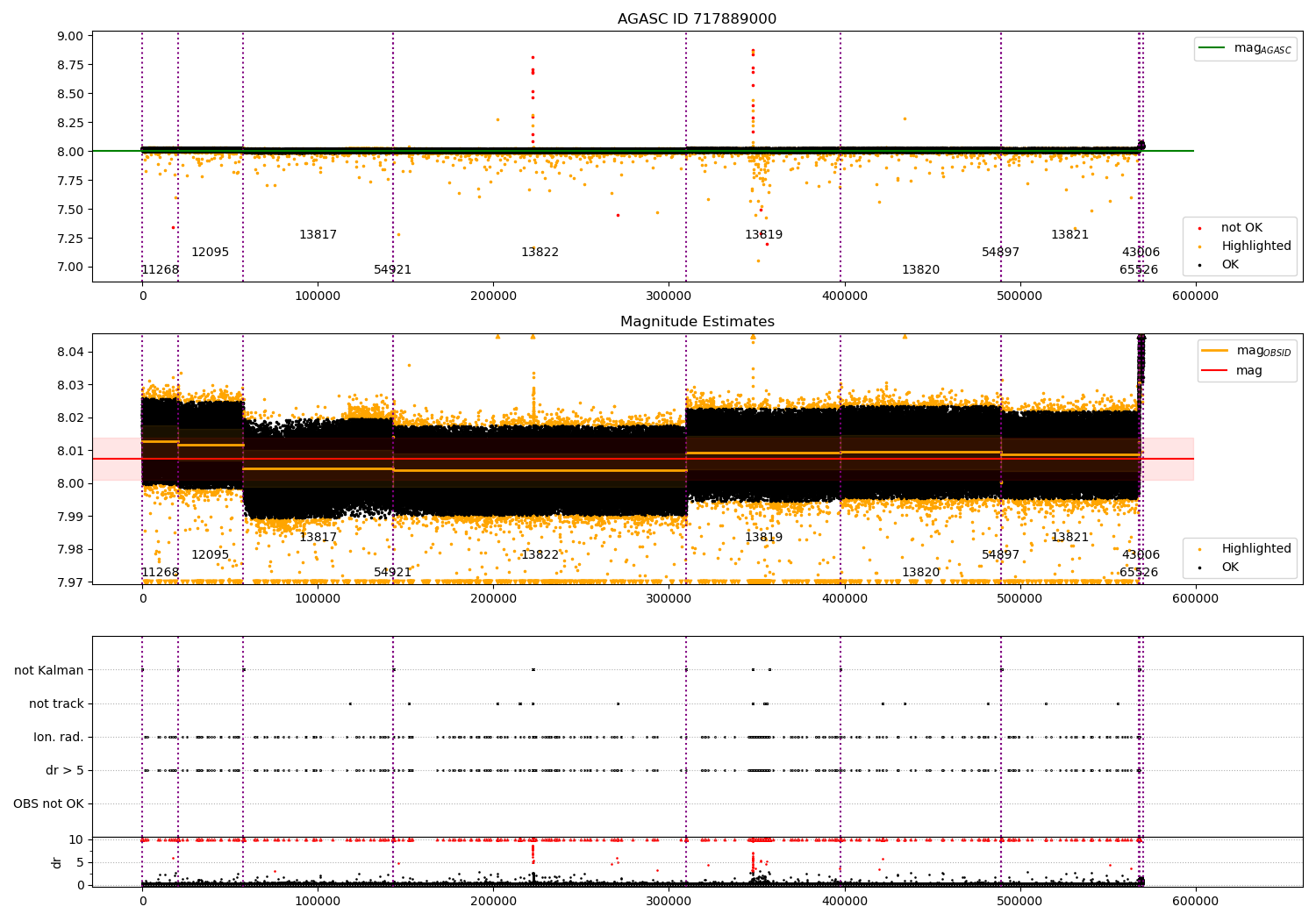Click OBSID label 13820 in middle plot
This screenshot has height=921, width=1316.
click(x=920, y=573)
